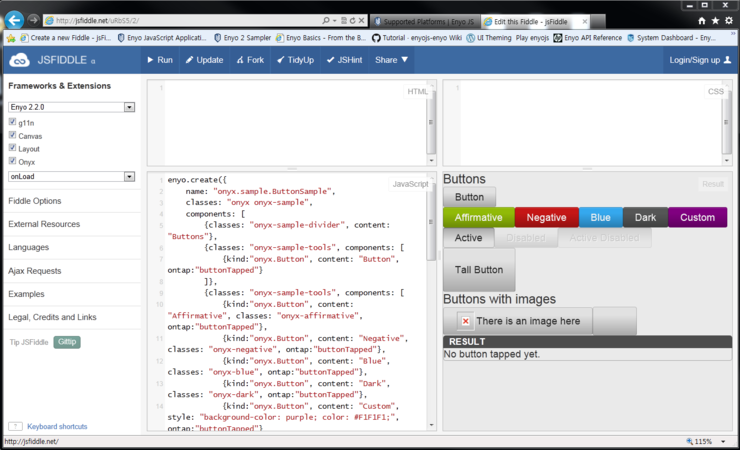
Task: Open the browser Tools gear icon
Action: [729, 21]
